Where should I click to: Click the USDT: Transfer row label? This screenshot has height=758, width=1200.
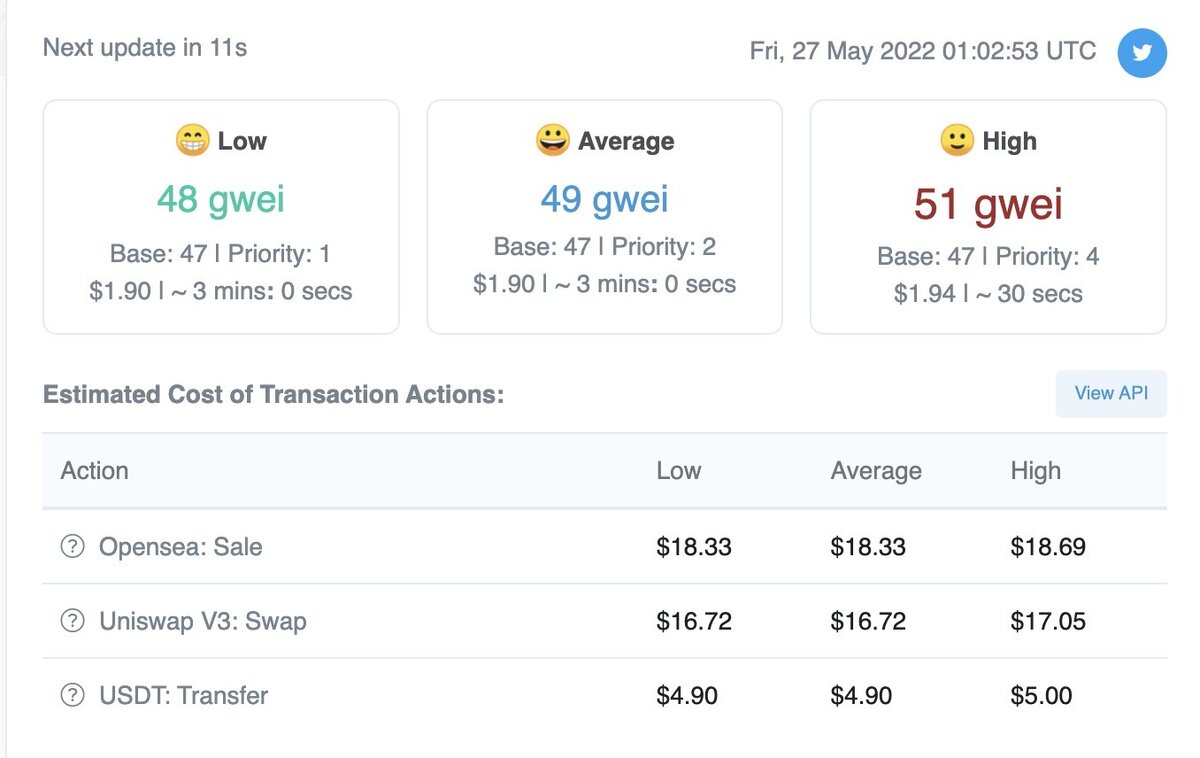[184, 695]
